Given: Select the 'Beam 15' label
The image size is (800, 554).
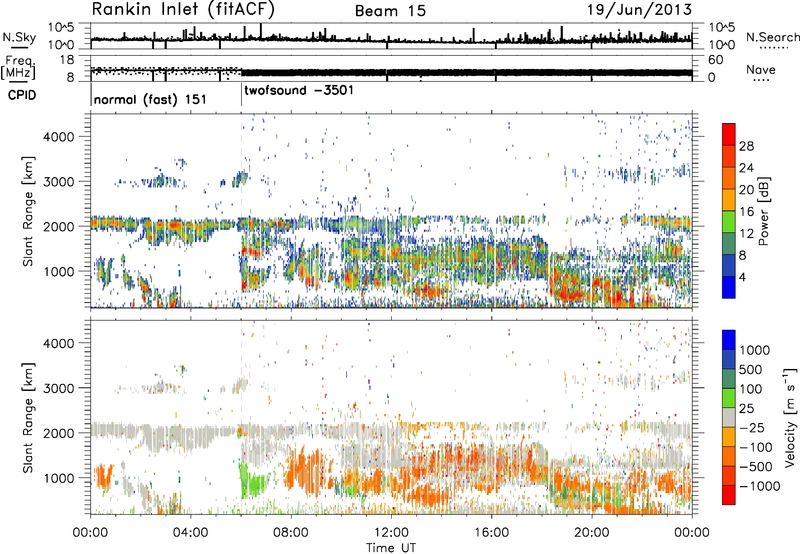Looking at the screenshot, I should coord(390,11).
